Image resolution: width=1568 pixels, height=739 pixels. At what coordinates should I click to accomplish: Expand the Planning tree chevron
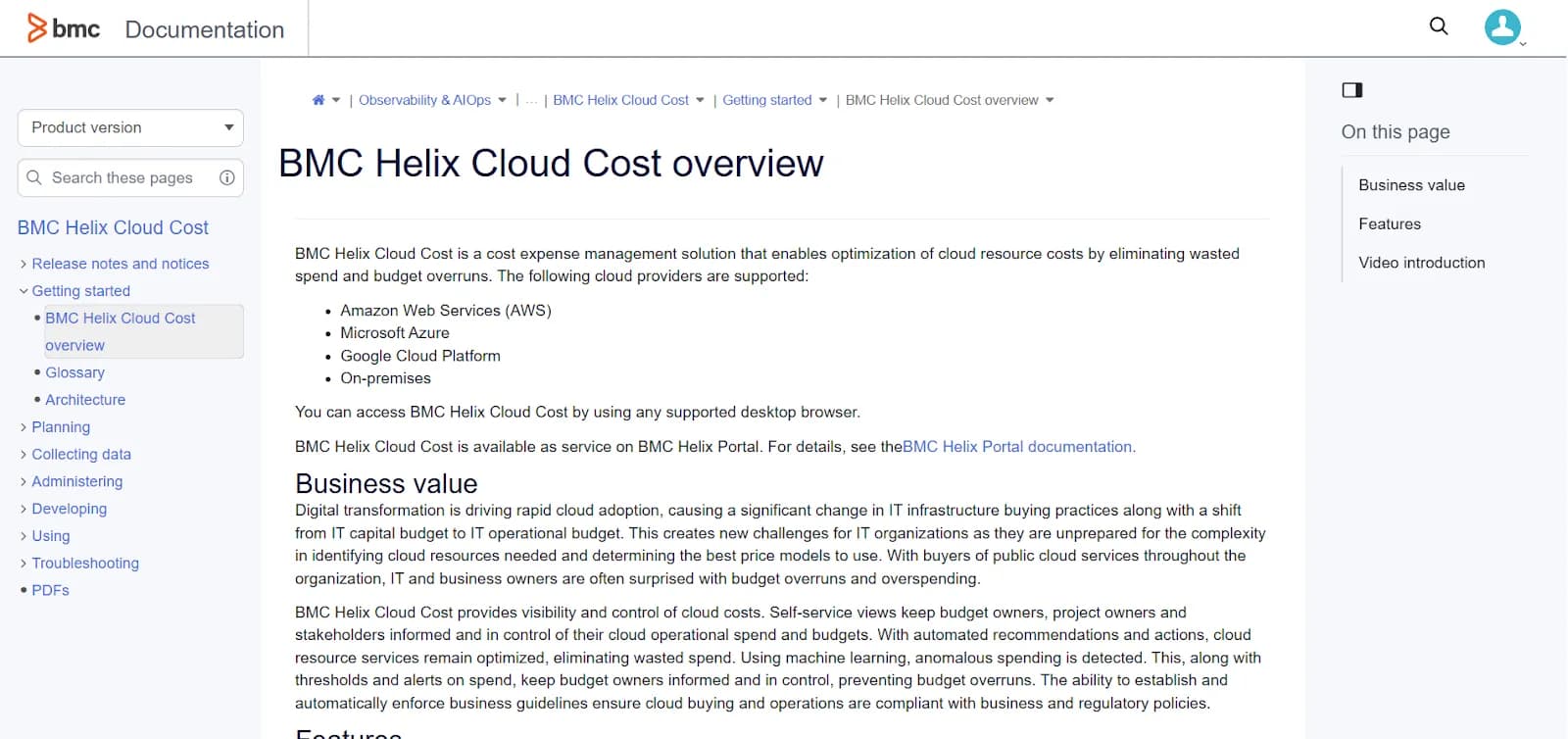click(24, 427)
